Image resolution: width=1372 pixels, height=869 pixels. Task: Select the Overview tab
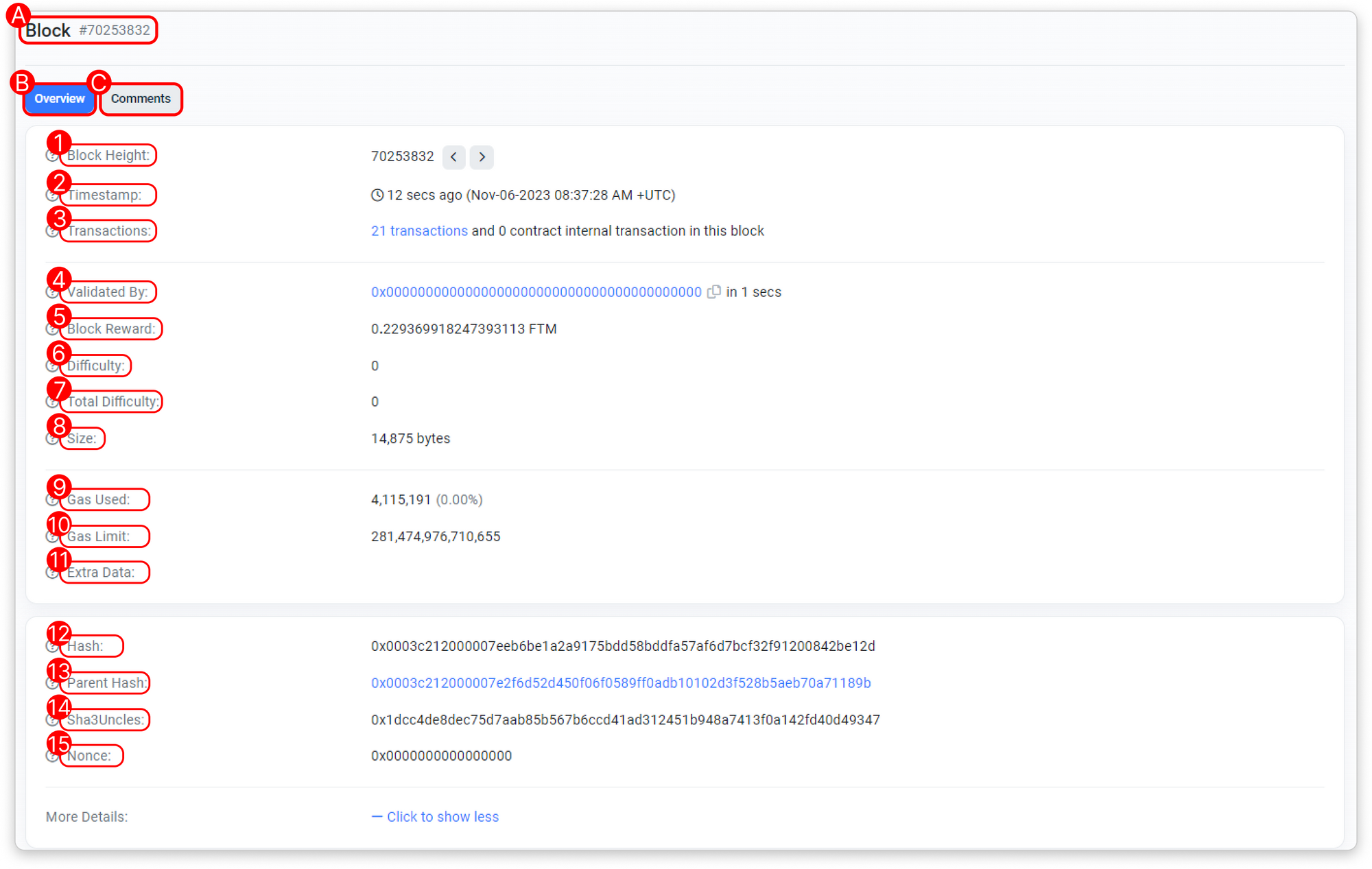coord(60,99)
